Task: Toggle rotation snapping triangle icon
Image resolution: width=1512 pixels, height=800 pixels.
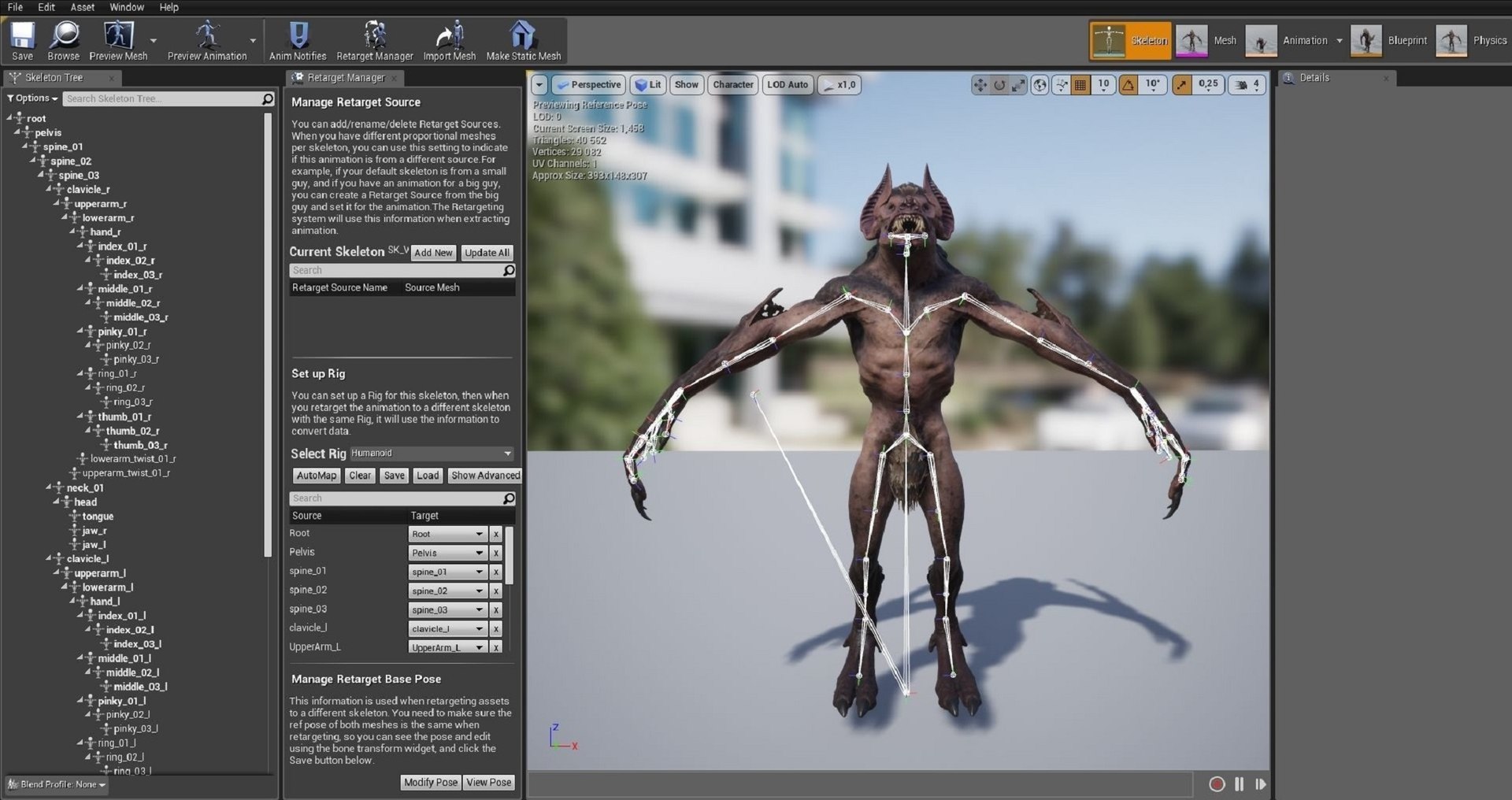Action: click(x=1128, y=85)
